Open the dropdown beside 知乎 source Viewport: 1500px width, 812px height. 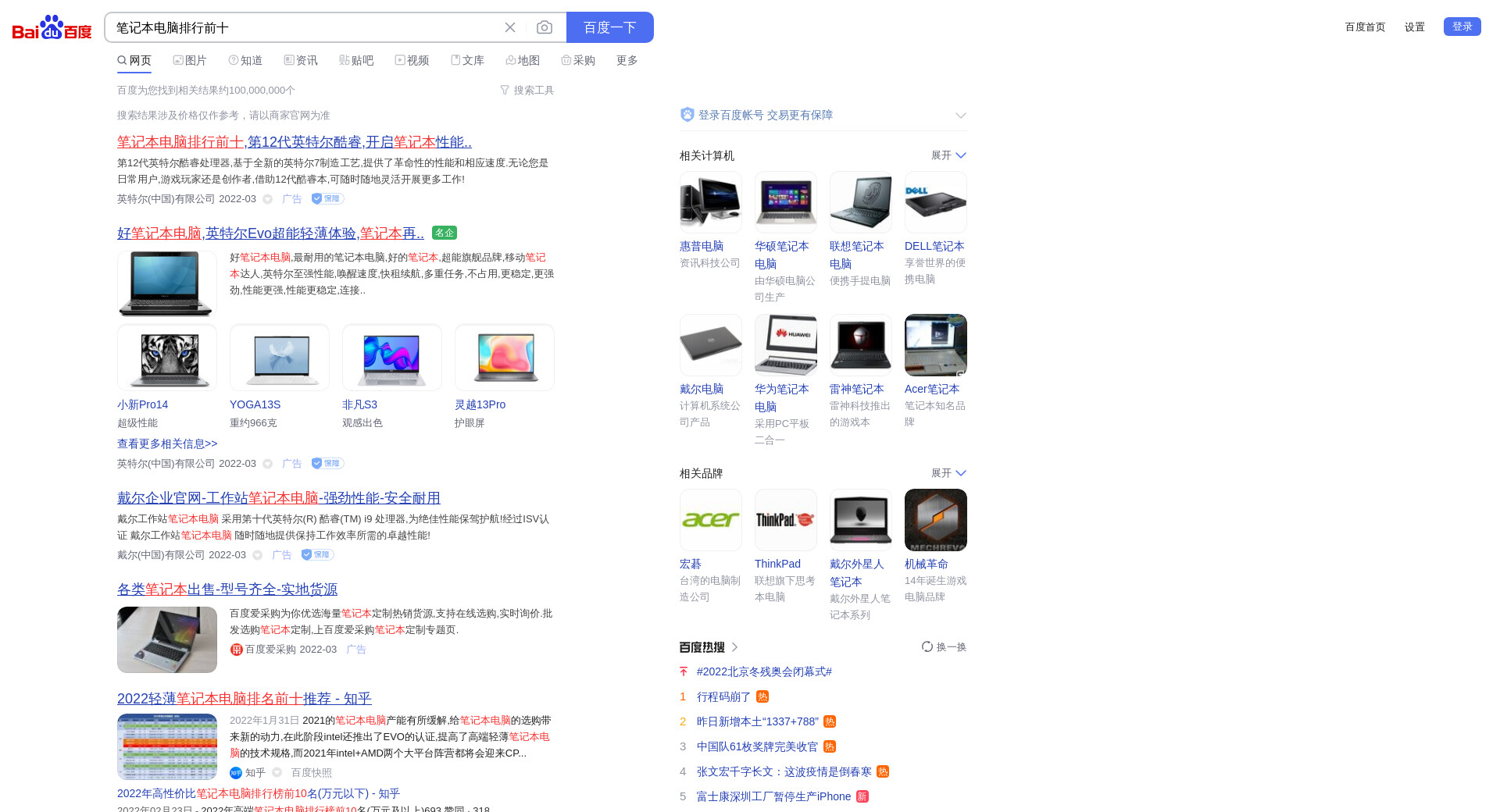click(277, 773)
